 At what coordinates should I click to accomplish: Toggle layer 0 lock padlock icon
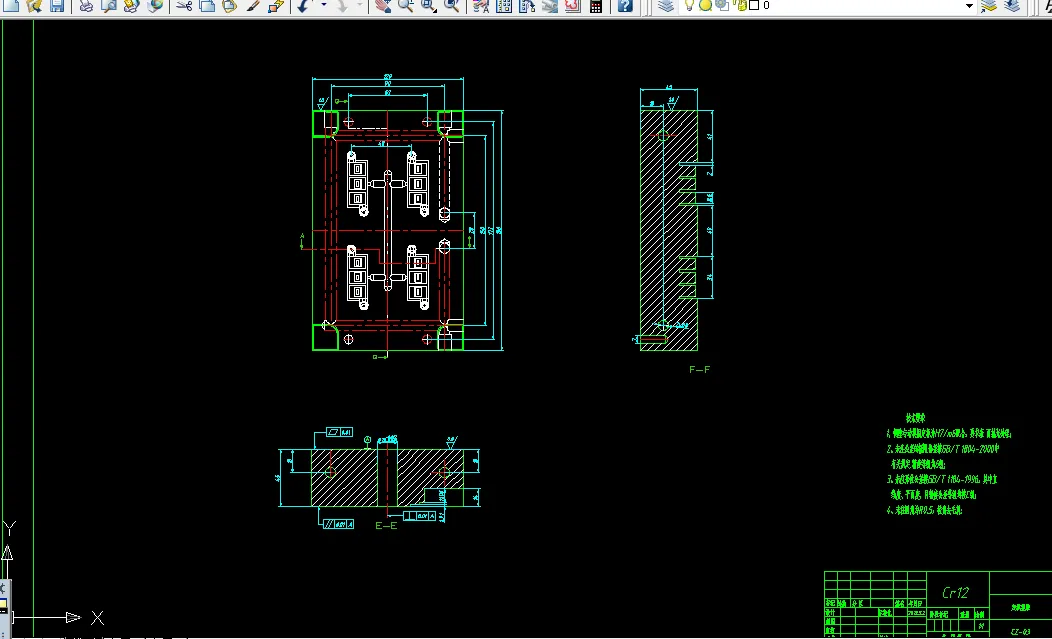741,5
